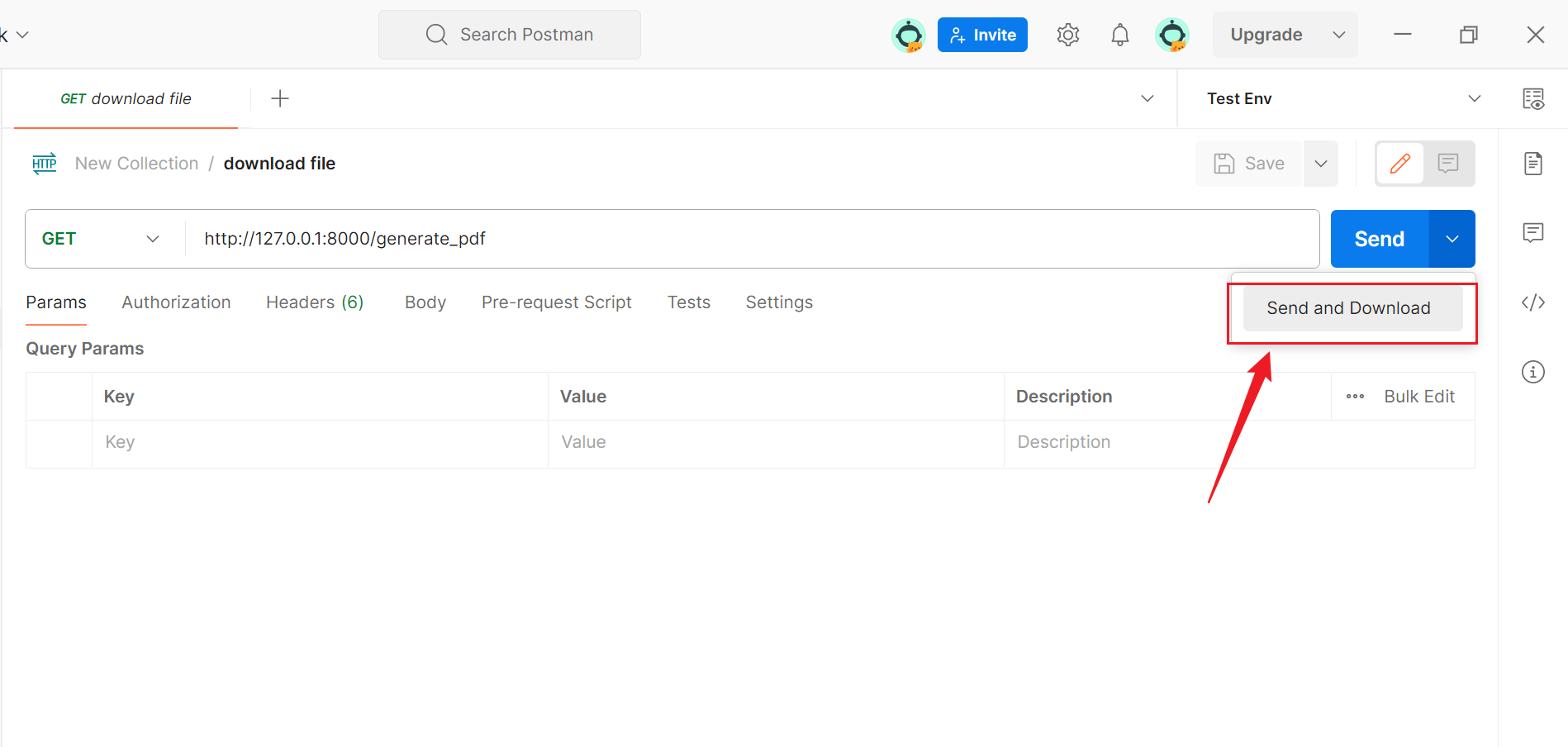Restore down the Postman window

(1469, 35)
